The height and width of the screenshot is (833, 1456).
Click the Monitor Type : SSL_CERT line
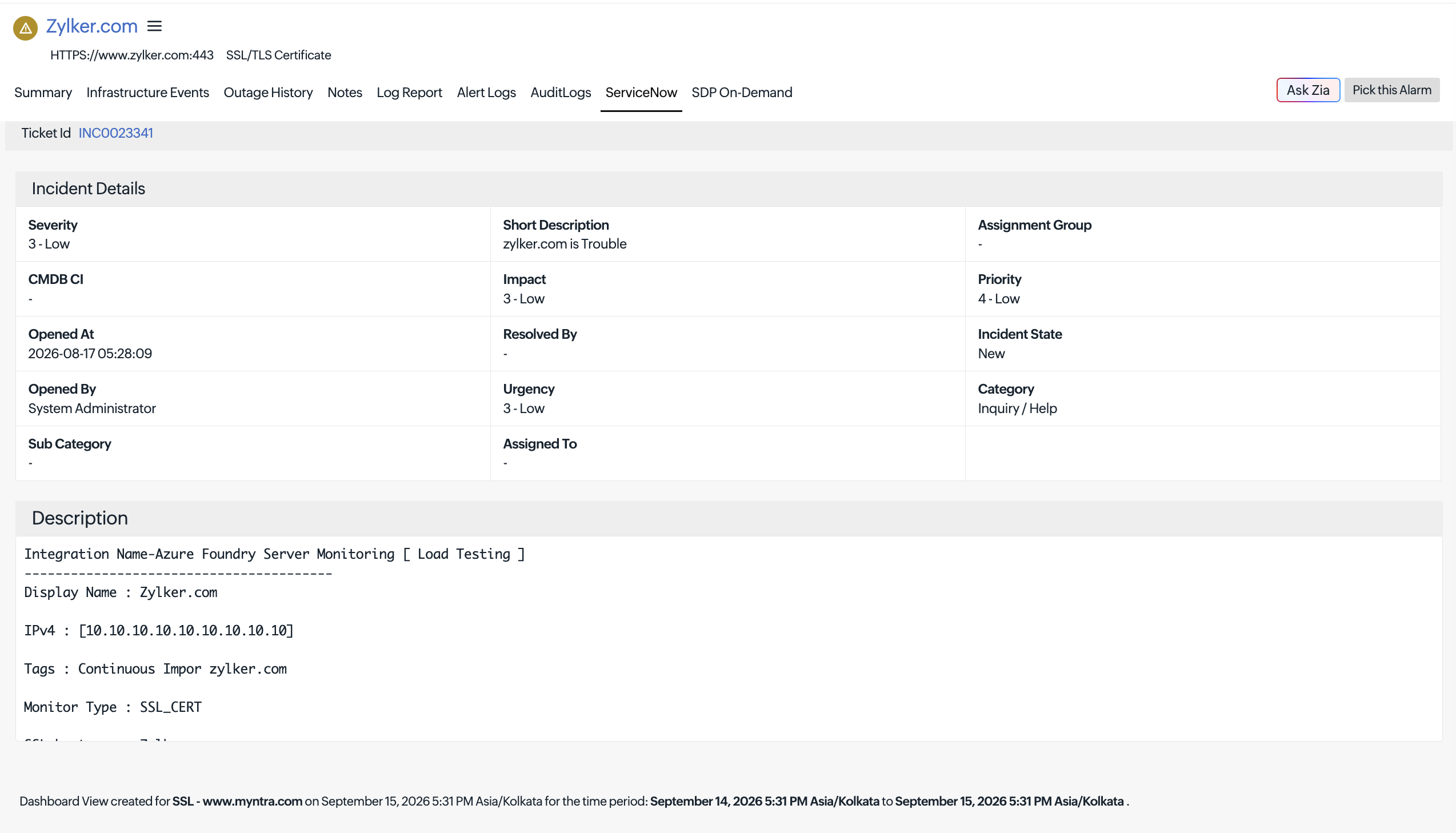(x=113, y=707)
